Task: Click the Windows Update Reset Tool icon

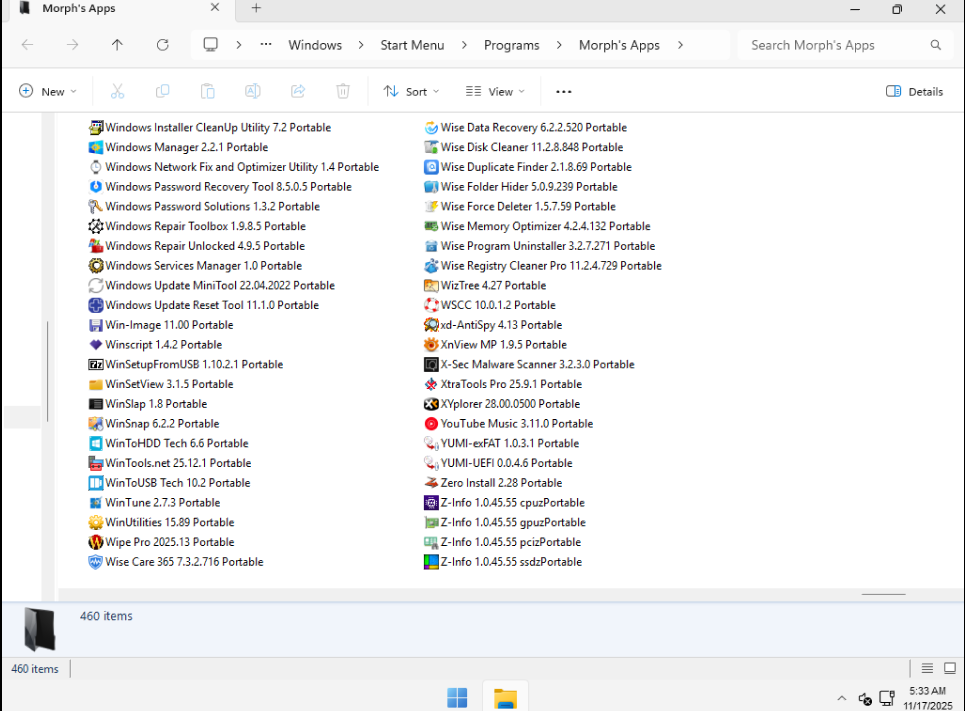Action: 95,305
